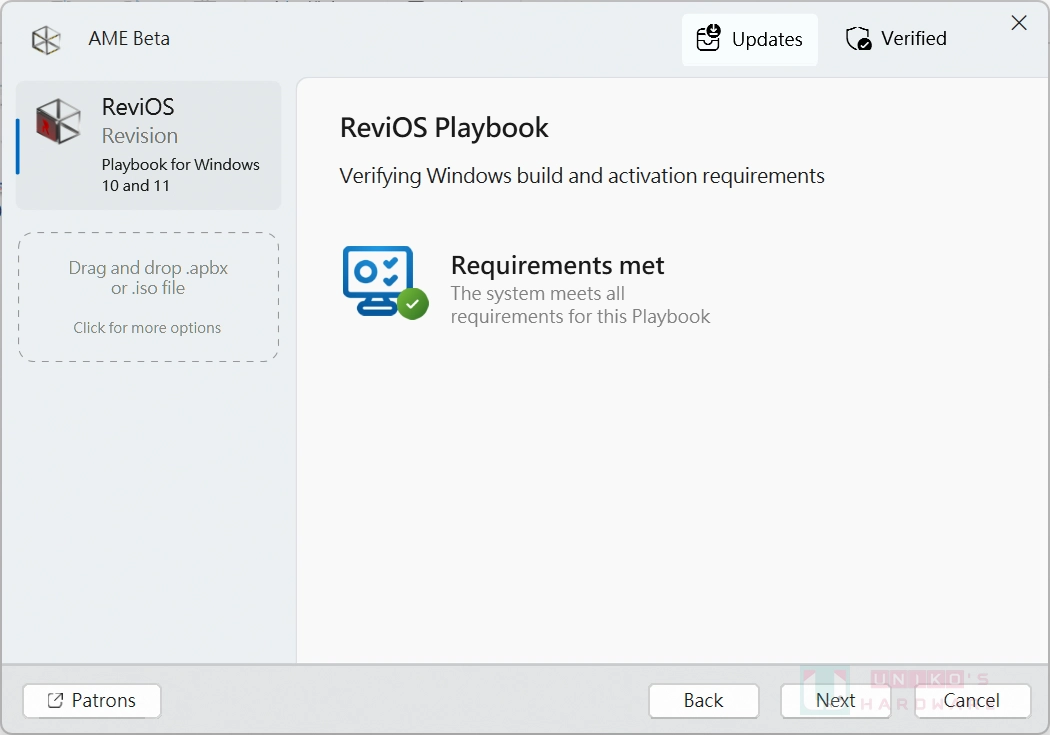The height and width of the screenshot is (735, 1050).
Task: Click the ReviOS playbook cube icon
Action: 57,122
